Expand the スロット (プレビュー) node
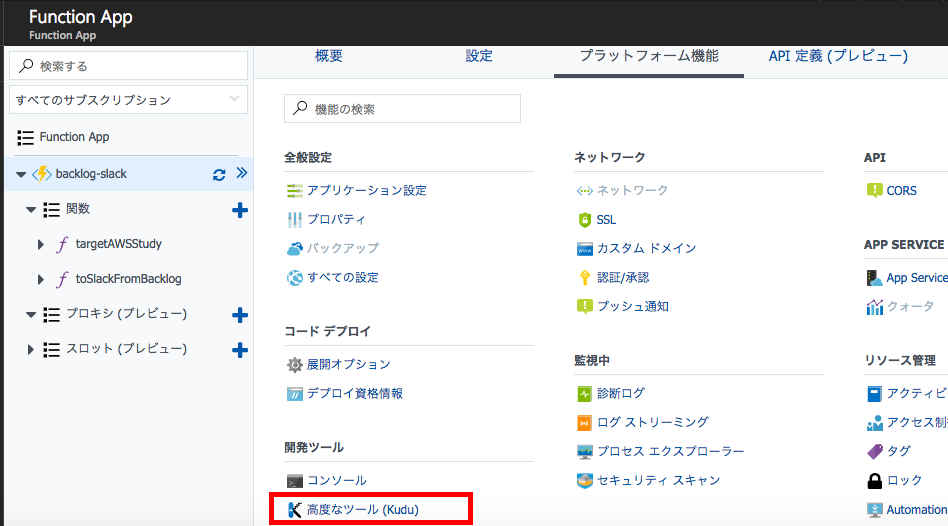The width and height of the screenshot is (948, 526). [x=30, y=349]
